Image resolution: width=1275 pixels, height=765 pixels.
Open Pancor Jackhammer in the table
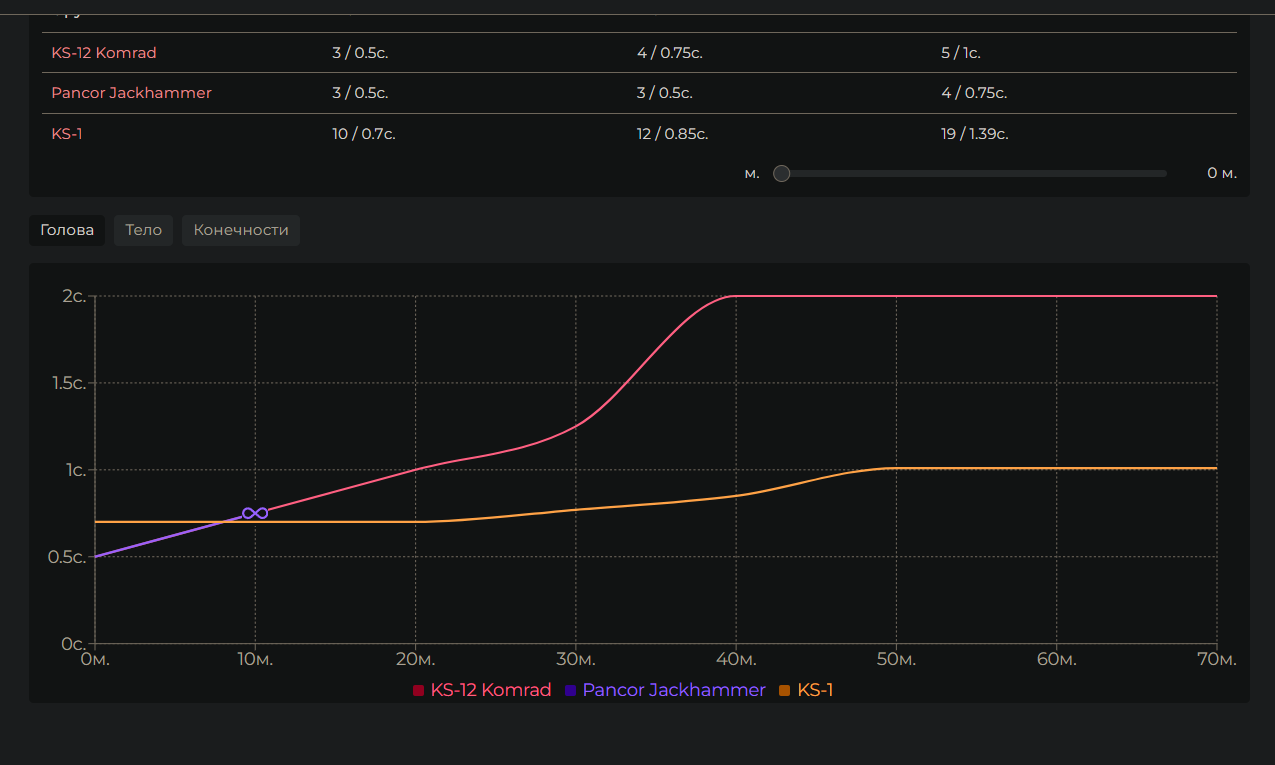(x=131, y=93)
